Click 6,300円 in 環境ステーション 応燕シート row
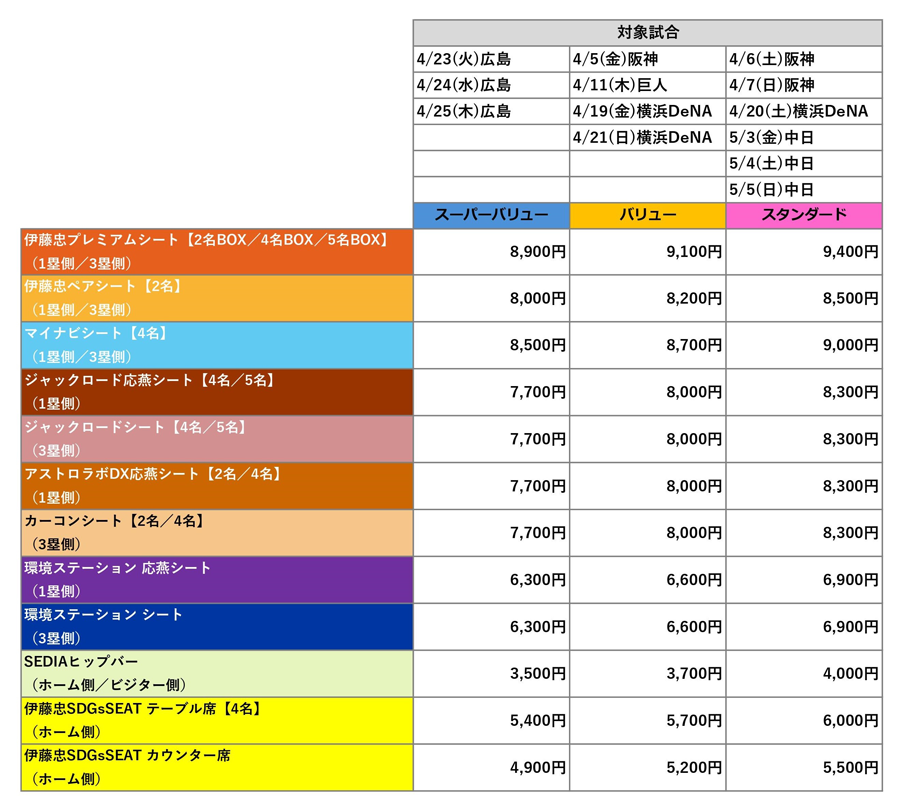 click(491, 580)
